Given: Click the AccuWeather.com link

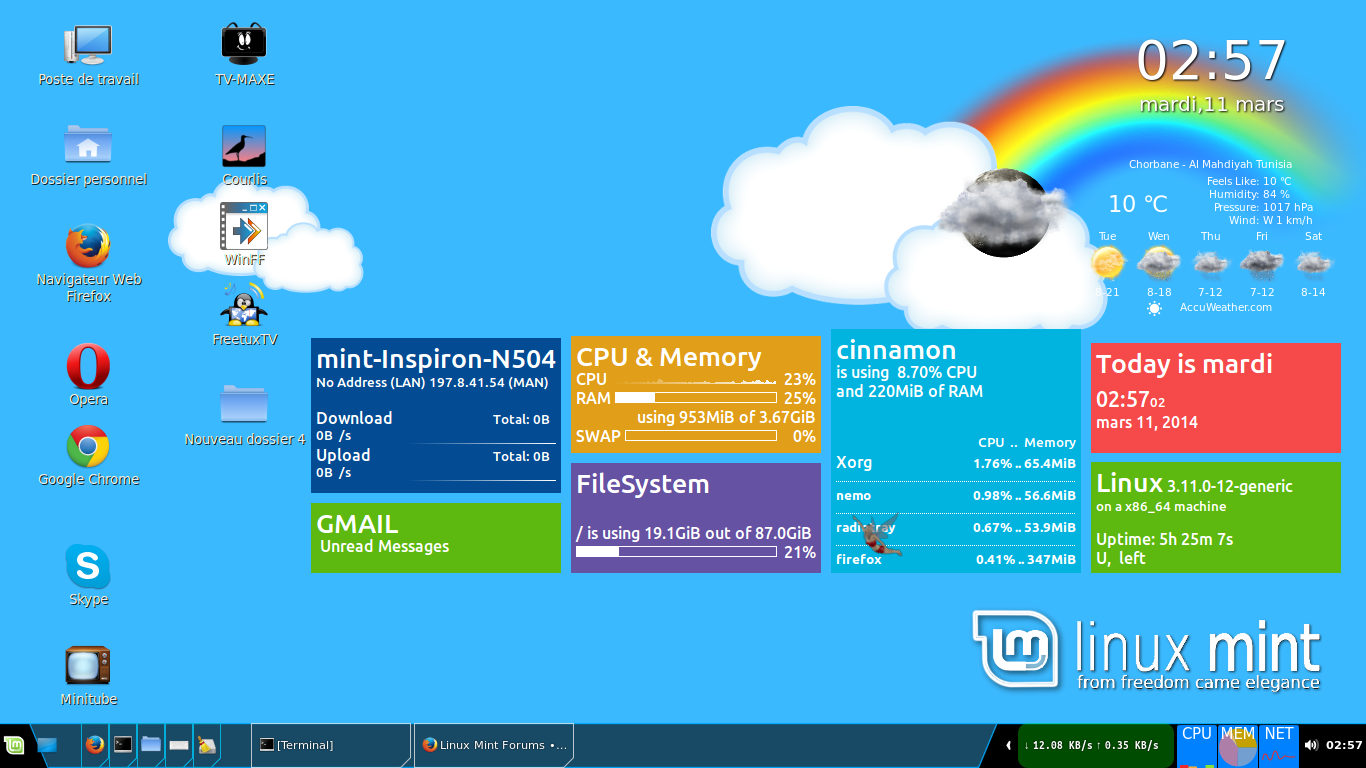Looking at the screenshot, I should [1225, 307].
